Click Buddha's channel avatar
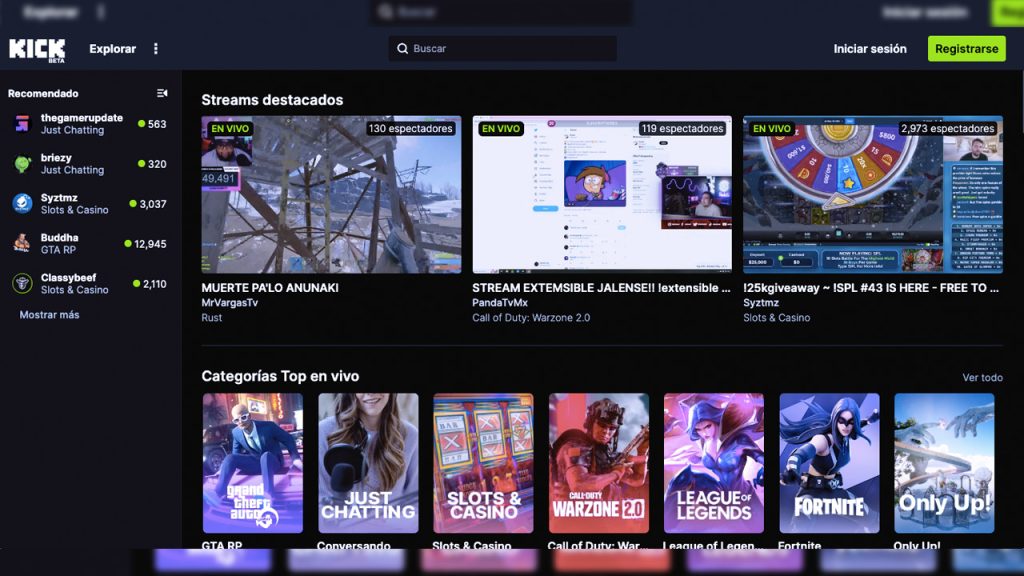This screenshot has width=1024, height=576. [x=22, y=244]
